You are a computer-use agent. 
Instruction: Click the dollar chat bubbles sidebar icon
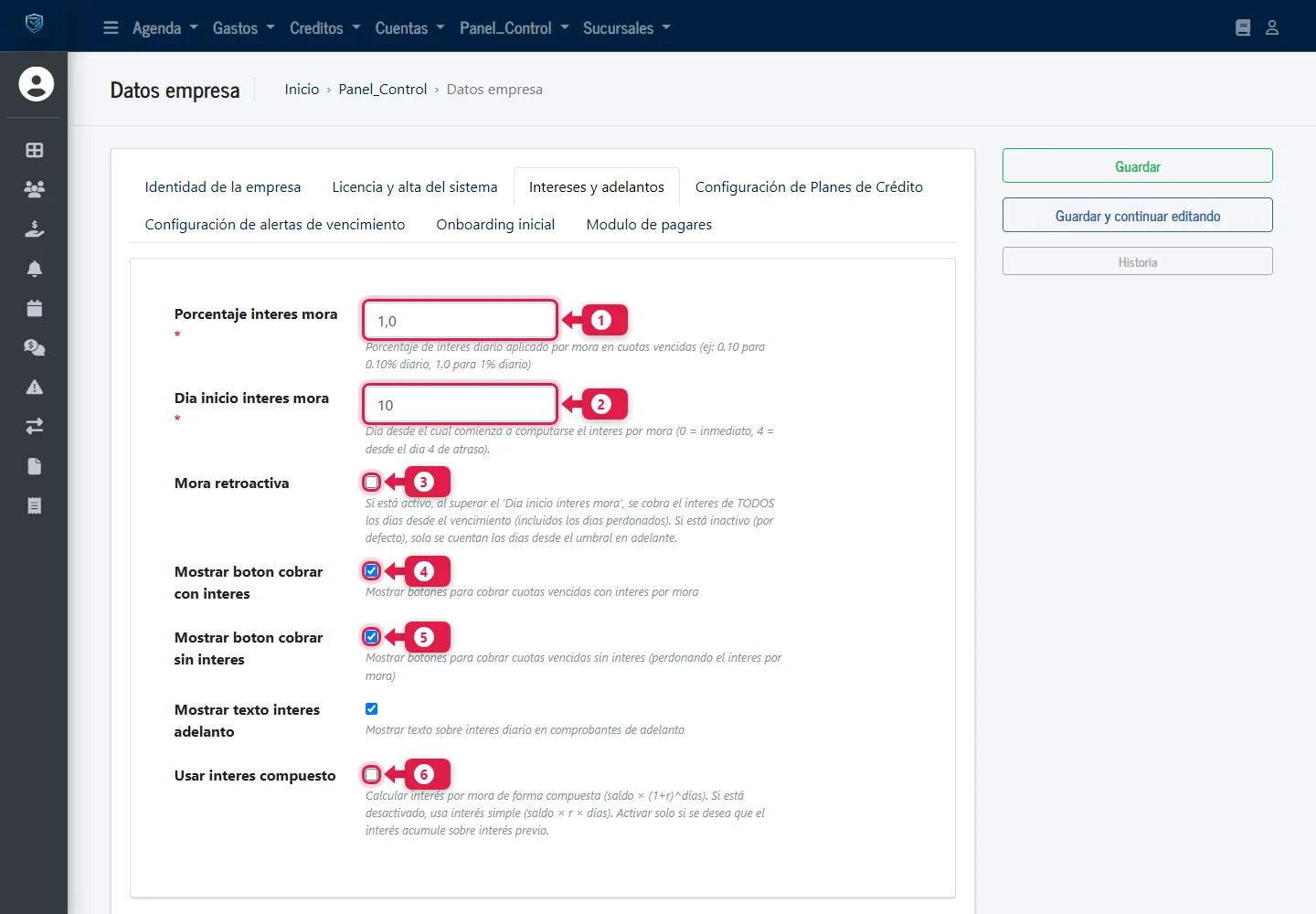[x=35, y=347]
